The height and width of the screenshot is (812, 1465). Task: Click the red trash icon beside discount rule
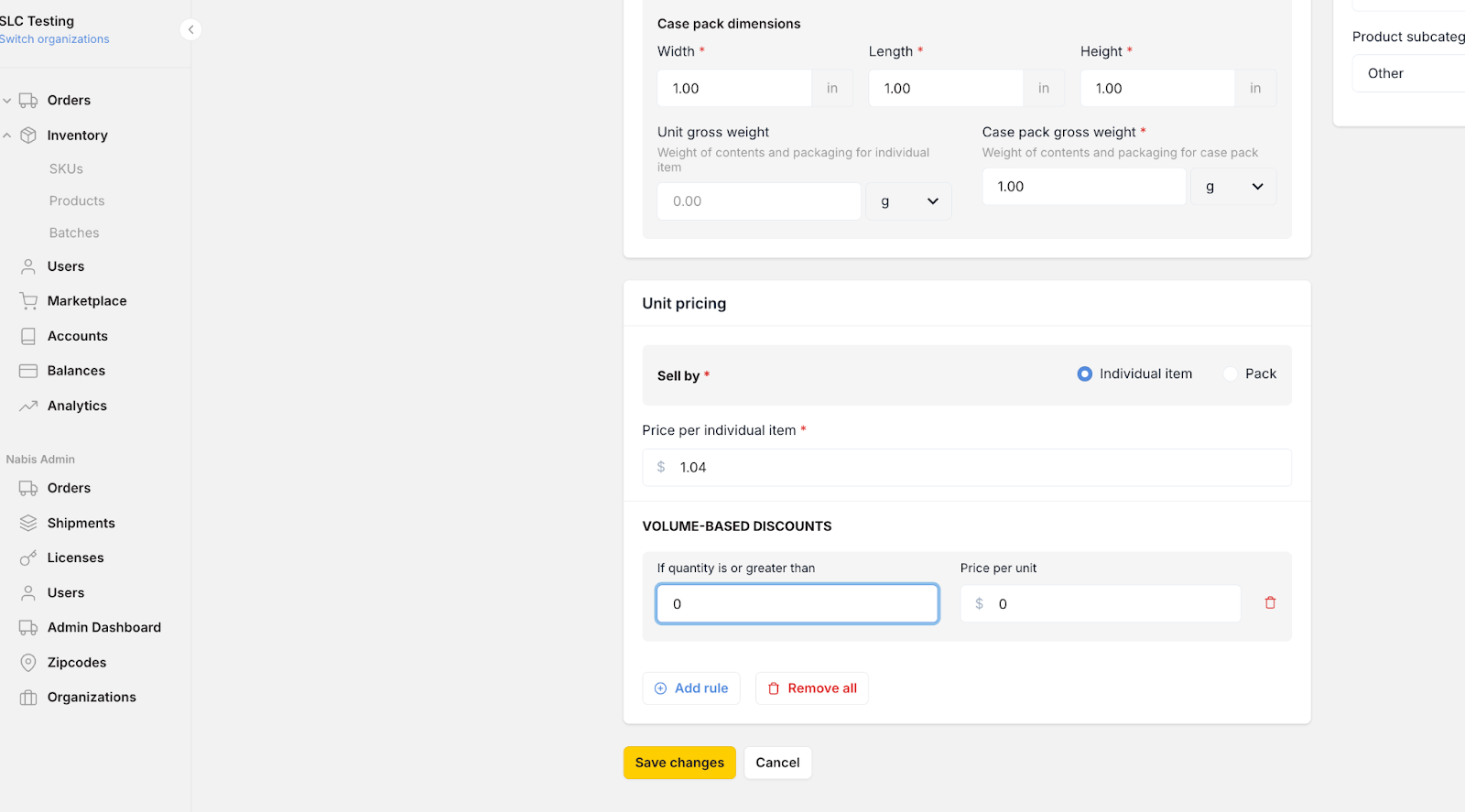[1270, 602]
